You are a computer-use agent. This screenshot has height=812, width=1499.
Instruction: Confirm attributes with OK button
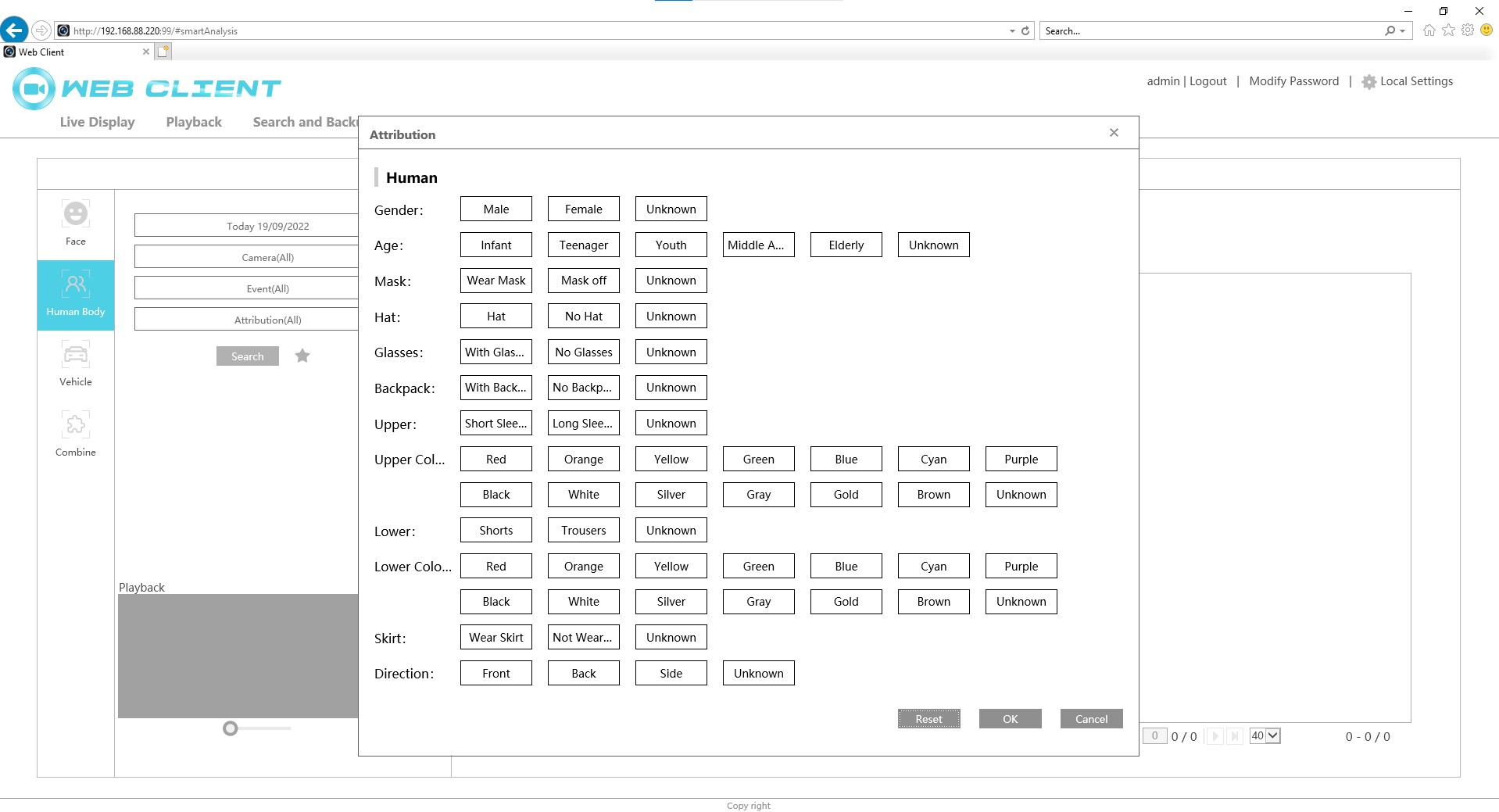coord(1010,719)
